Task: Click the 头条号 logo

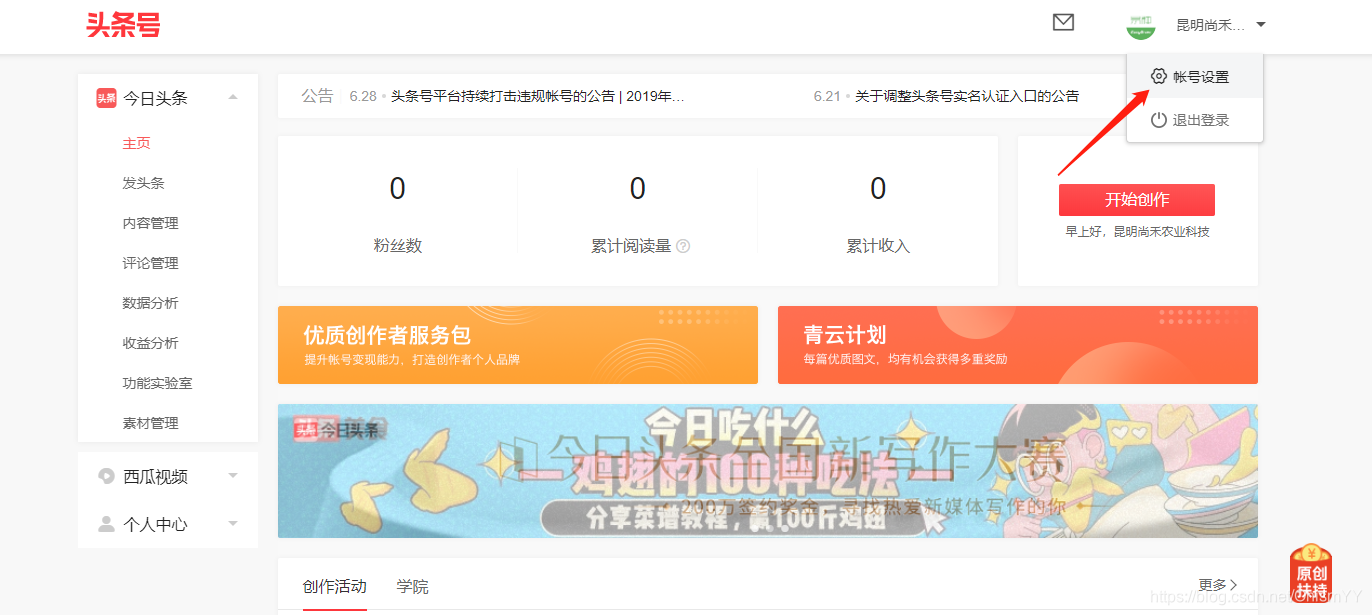Action: pos(123,26)
